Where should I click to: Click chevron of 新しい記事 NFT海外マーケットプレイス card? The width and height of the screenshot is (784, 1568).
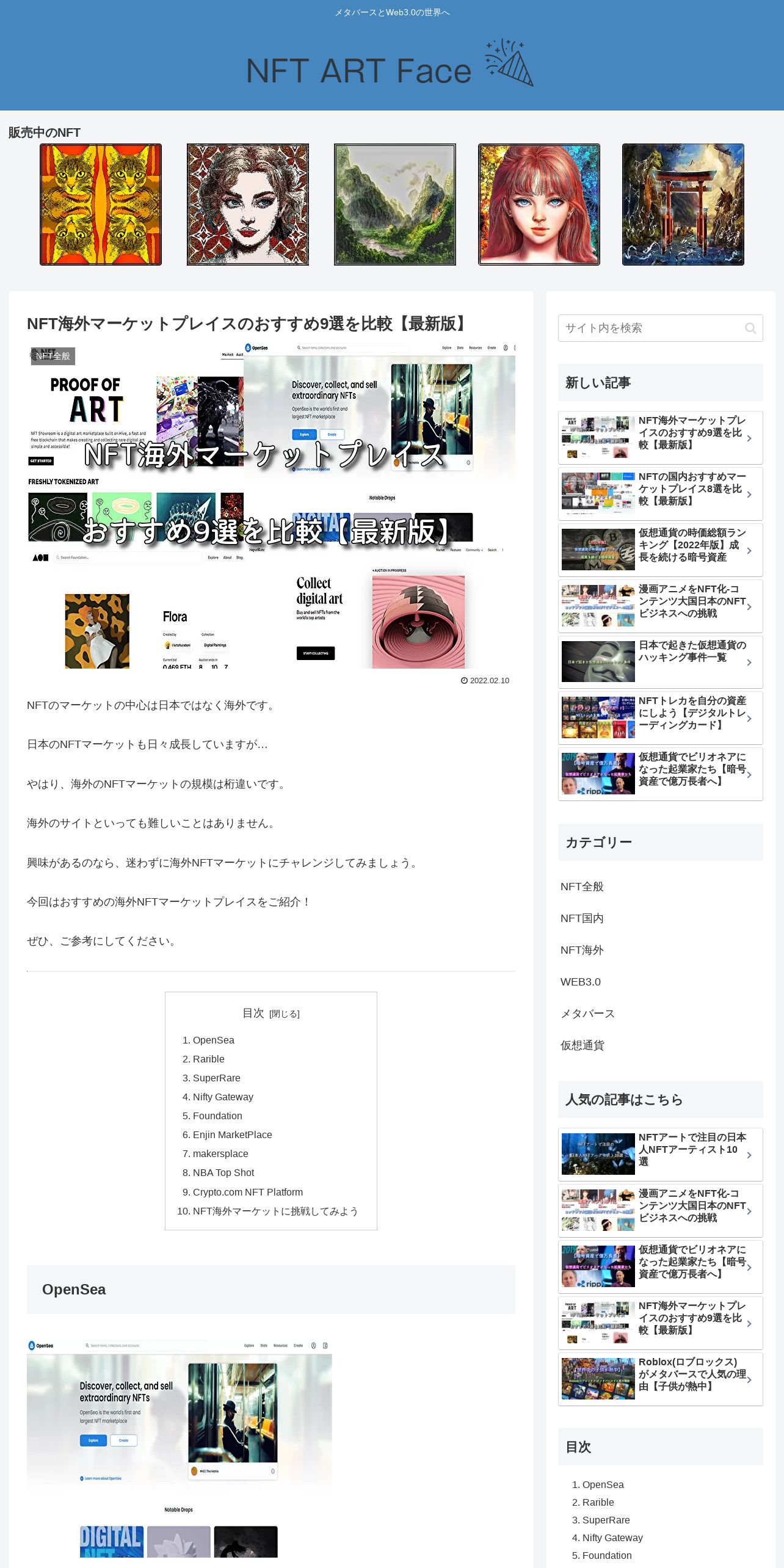point(749,438)
